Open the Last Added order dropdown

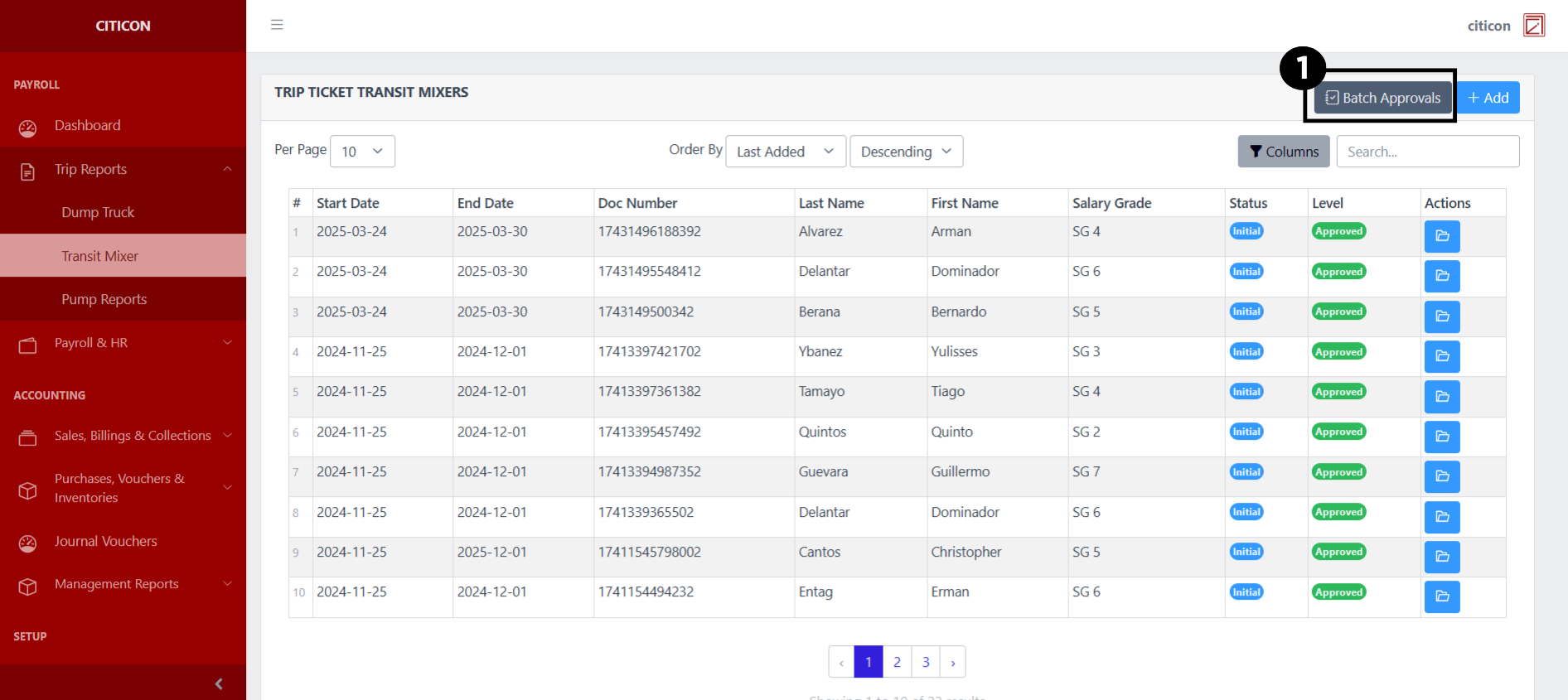coord(785,152)
